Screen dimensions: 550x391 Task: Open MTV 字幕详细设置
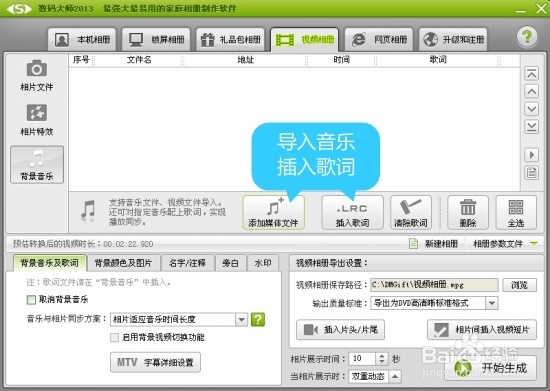155,362
